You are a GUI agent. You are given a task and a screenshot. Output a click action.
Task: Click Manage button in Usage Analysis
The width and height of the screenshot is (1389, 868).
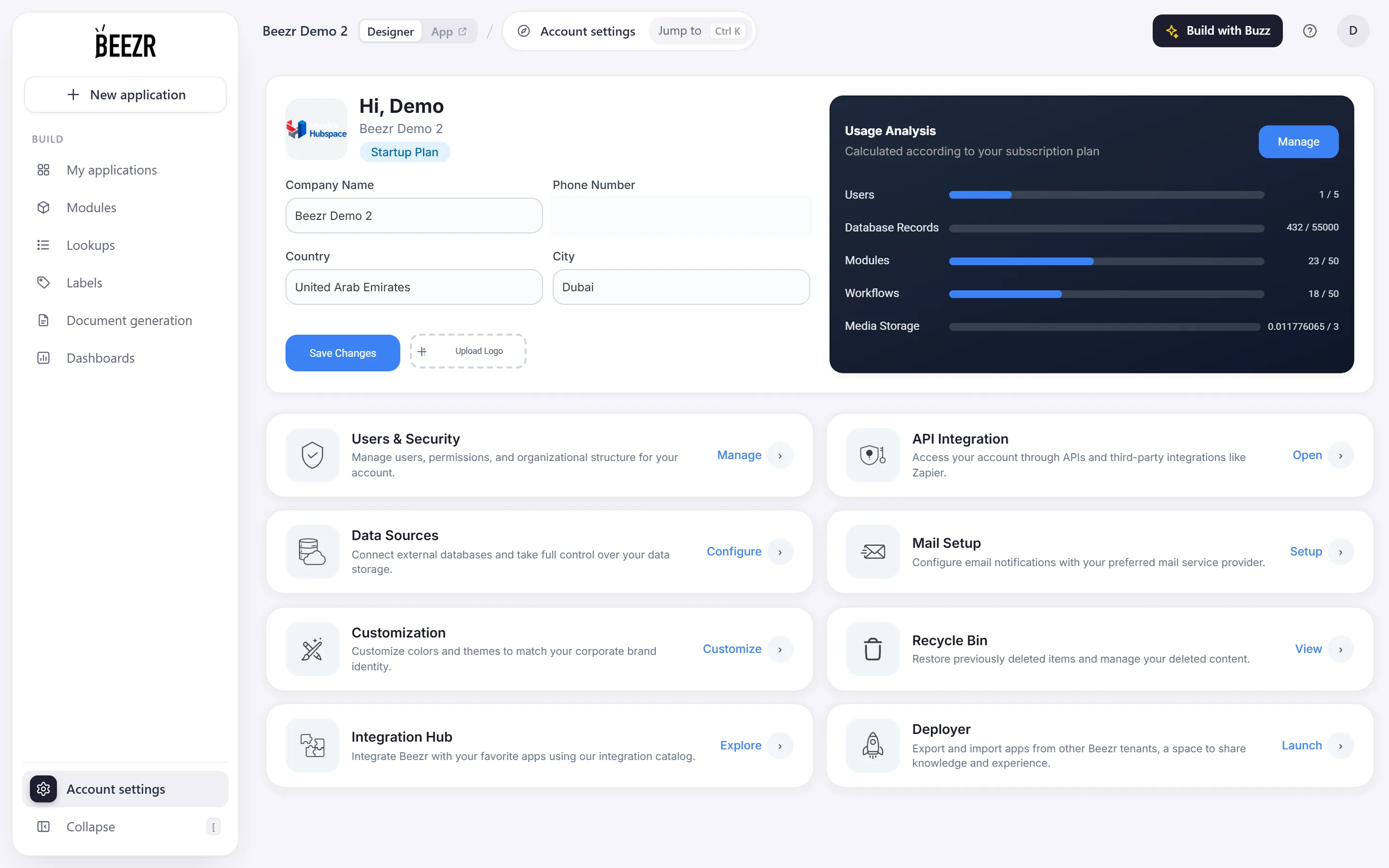1298,142
